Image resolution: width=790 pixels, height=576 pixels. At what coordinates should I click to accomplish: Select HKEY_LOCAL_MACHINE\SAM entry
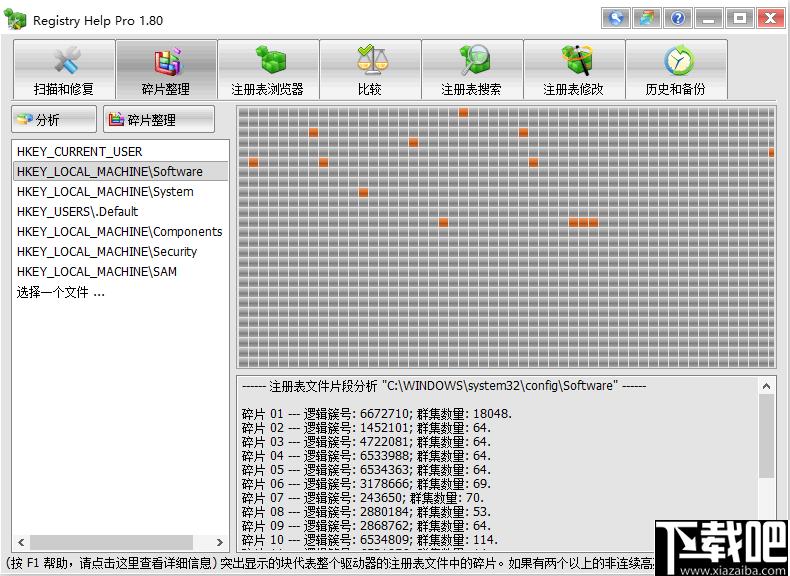pyautogui.click(x=97, y=272)
